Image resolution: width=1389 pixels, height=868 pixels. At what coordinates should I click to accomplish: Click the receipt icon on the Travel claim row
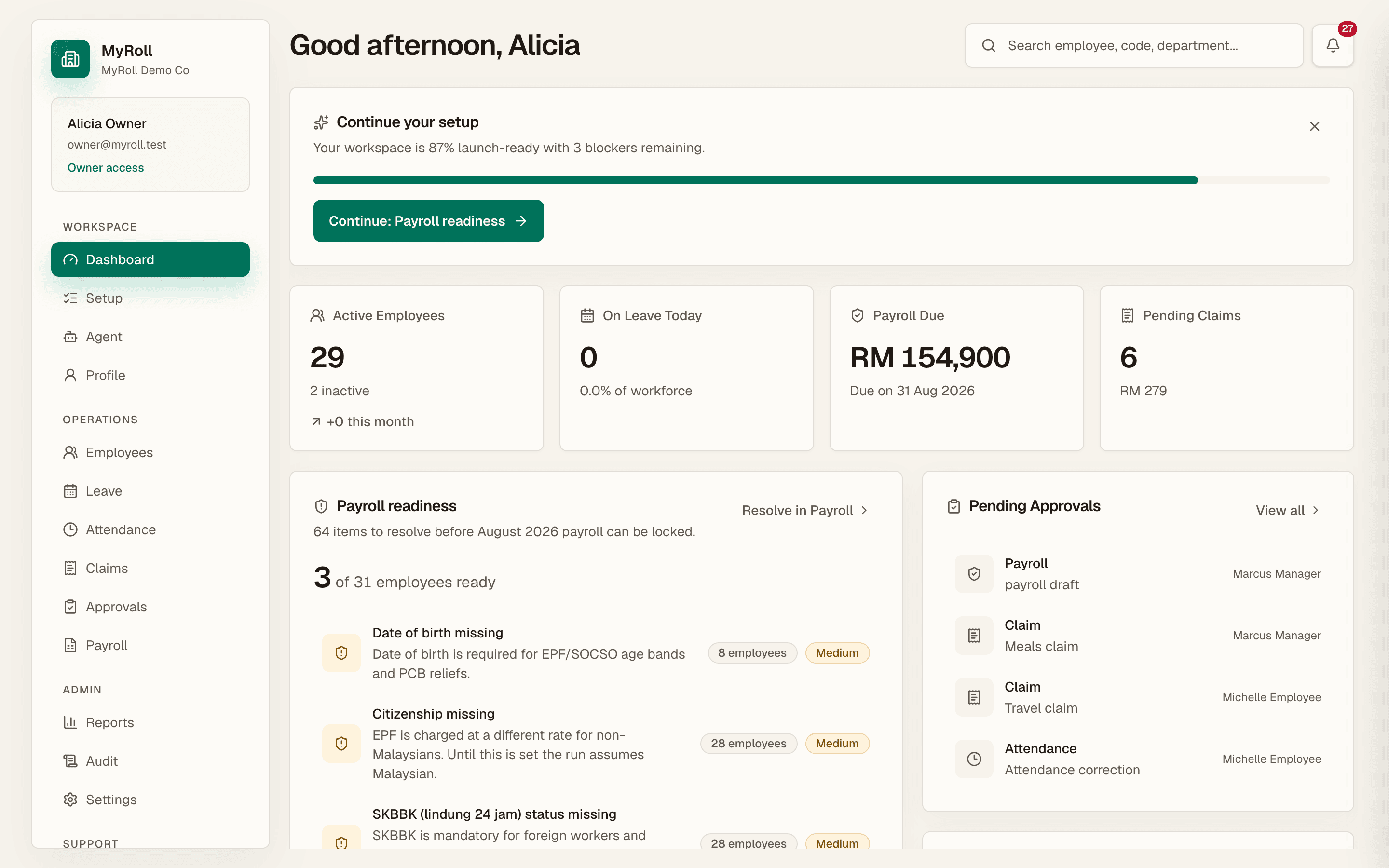click(x=974, y=697)
